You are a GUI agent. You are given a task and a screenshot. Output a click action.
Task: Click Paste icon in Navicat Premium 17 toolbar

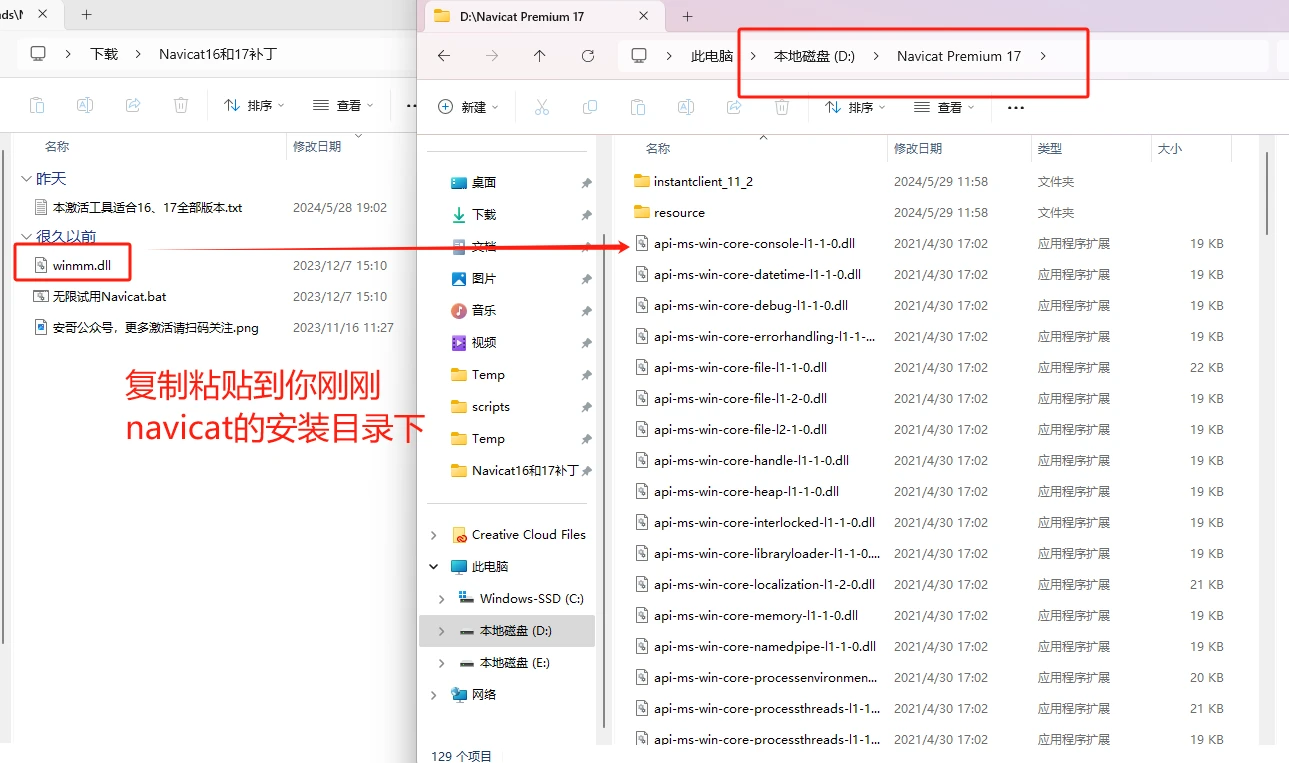tap(637, 107)
